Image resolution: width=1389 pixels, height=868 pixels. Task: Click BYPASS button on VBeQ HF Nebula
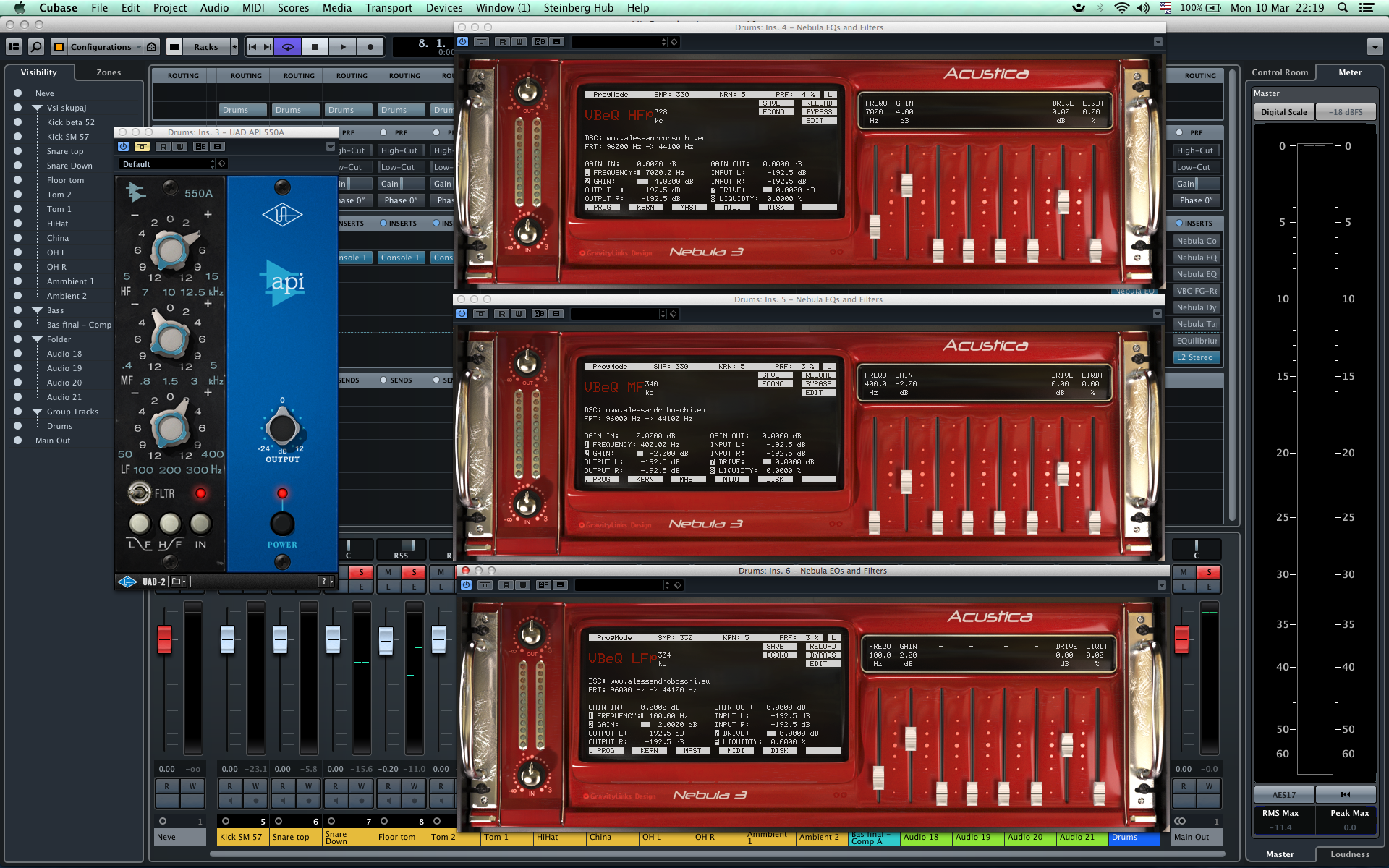click(819, 112)
